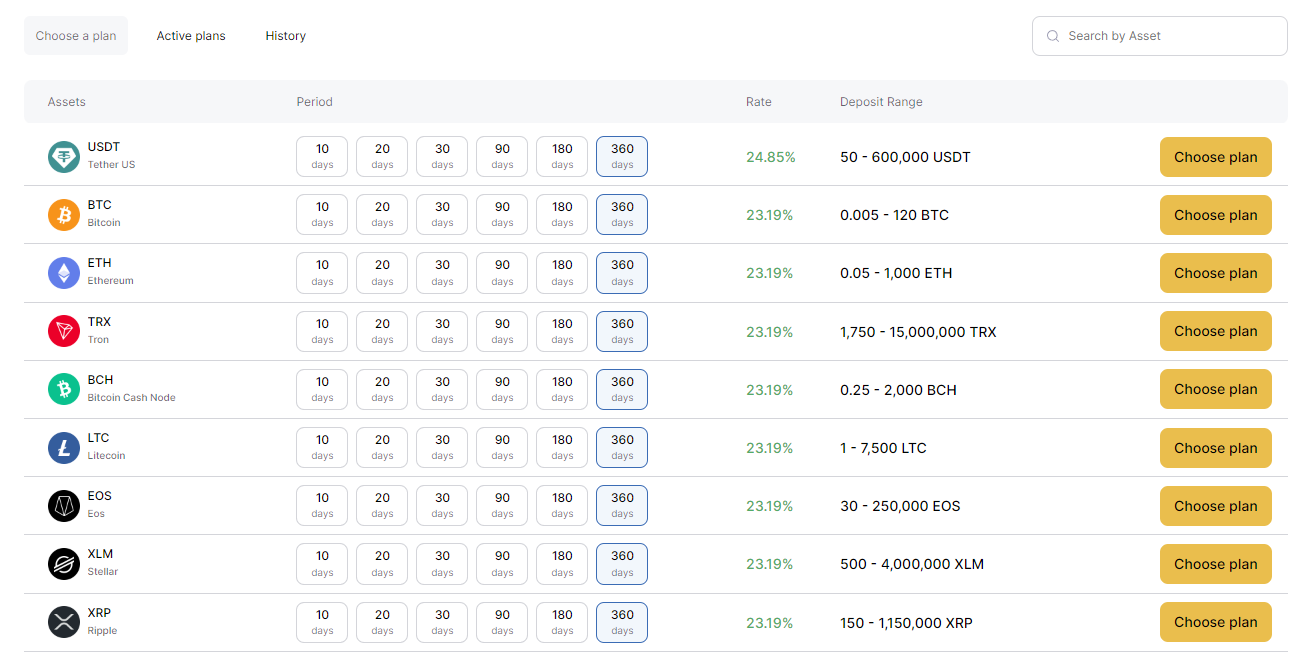Click deposit range 50 - 600,000 USDT

[905, 157]
